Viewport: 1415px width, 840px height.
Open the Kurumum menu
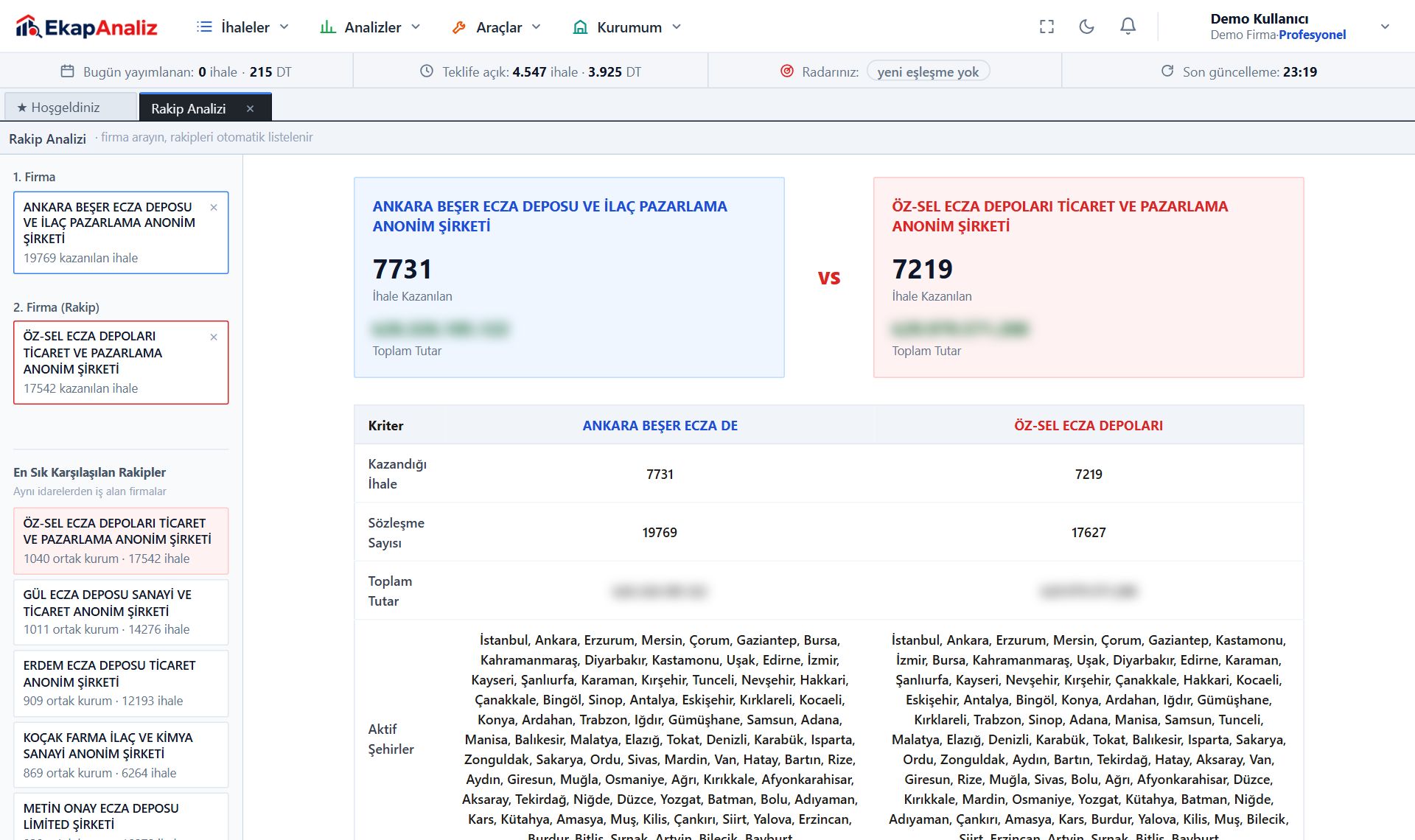(x=628, y=27)
